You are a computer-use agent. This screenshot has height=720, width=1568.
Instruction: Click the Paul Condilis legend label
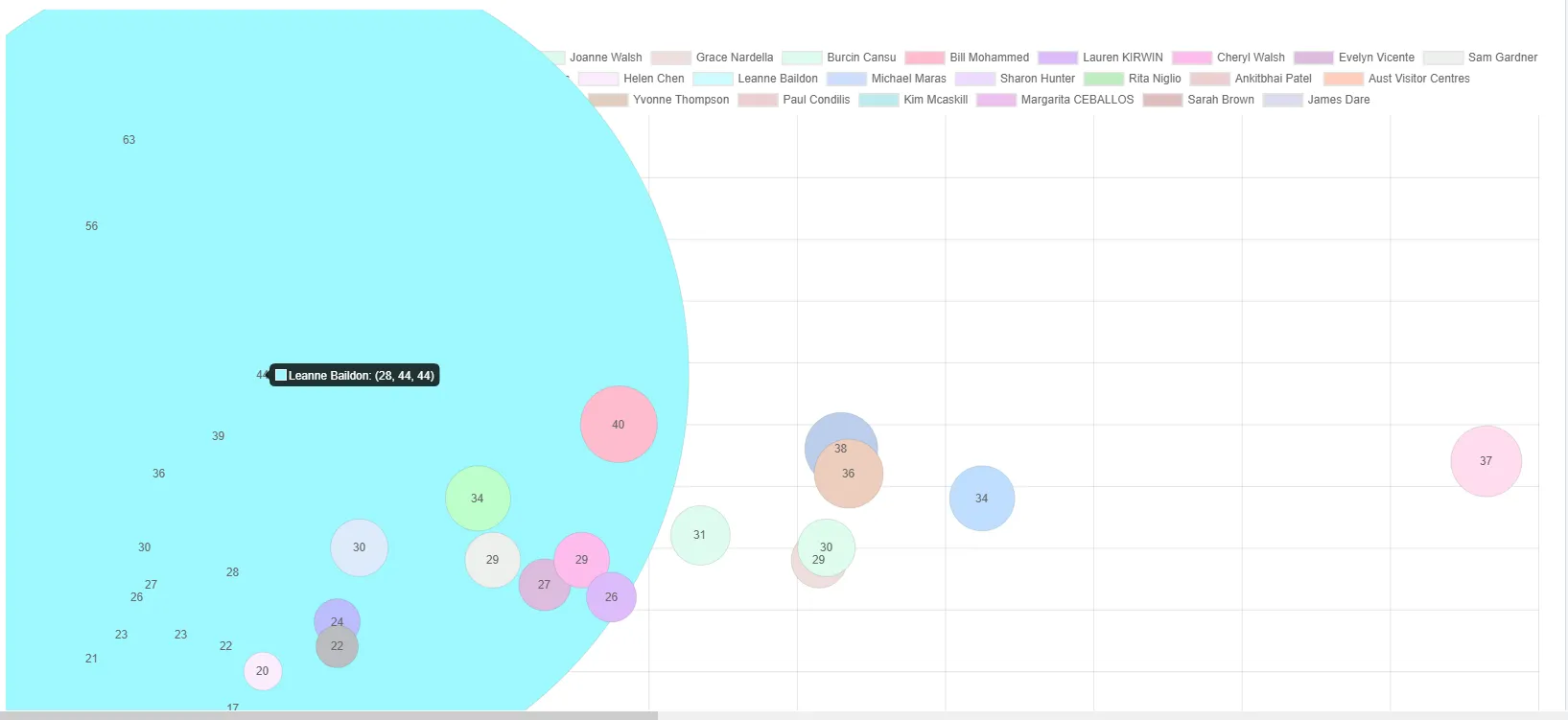[x=816, y=100]
